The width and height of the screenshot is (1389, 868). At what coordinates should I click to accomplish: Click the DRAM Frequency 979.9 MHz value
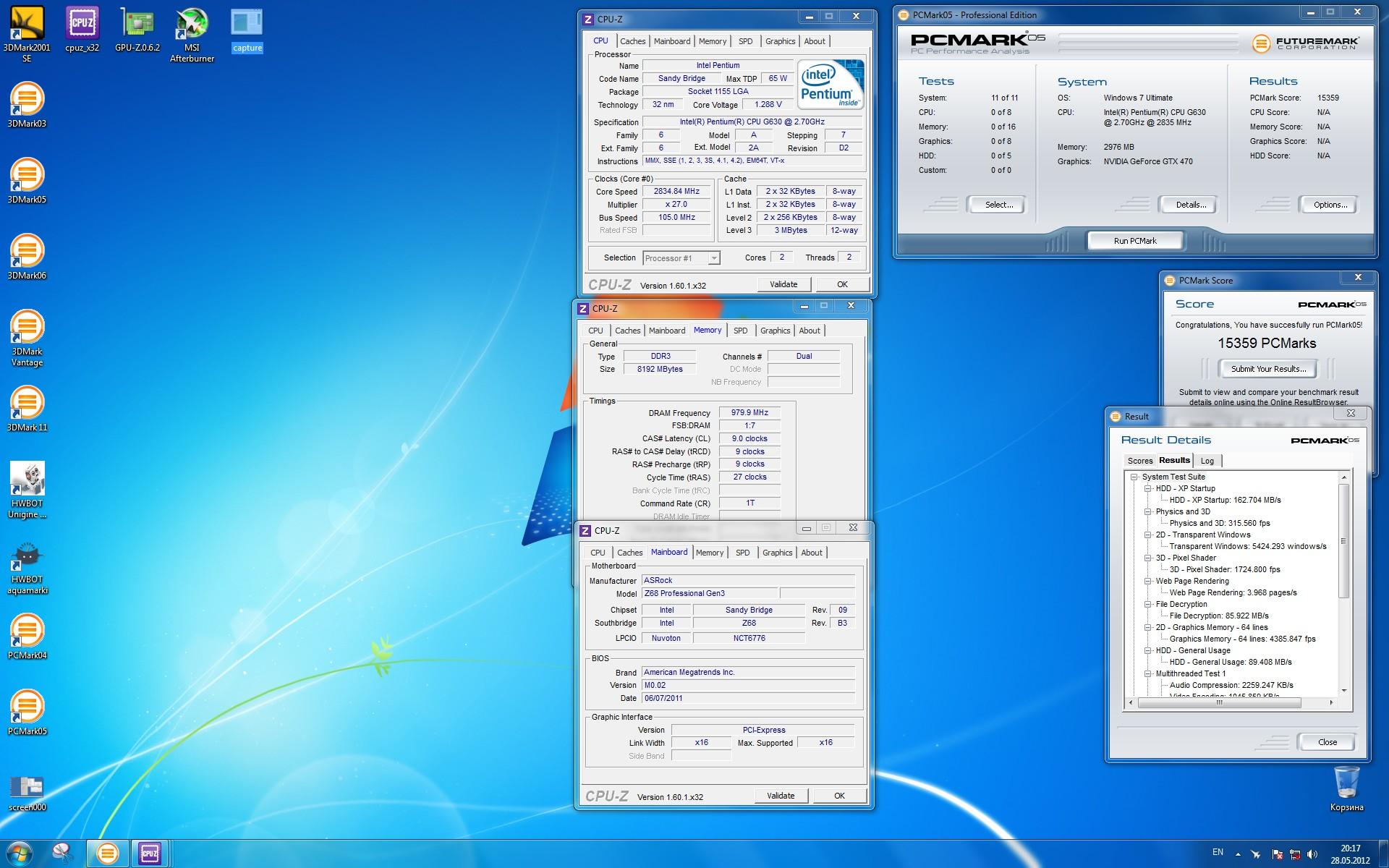pyautogui.click(x=749, y=413)
